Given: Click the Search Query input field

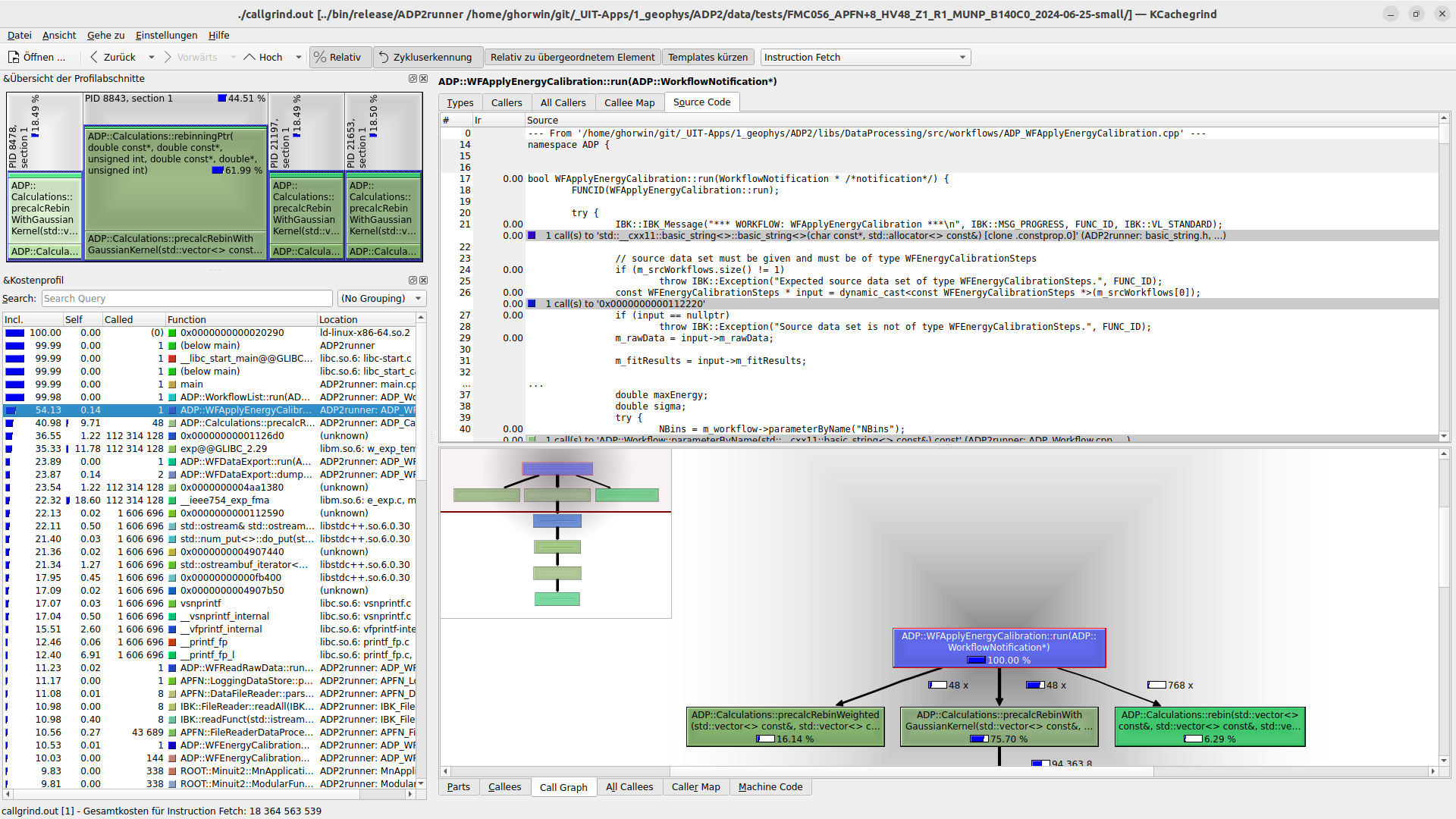Looking at the screenshot, I should click(x=187, y=299).
